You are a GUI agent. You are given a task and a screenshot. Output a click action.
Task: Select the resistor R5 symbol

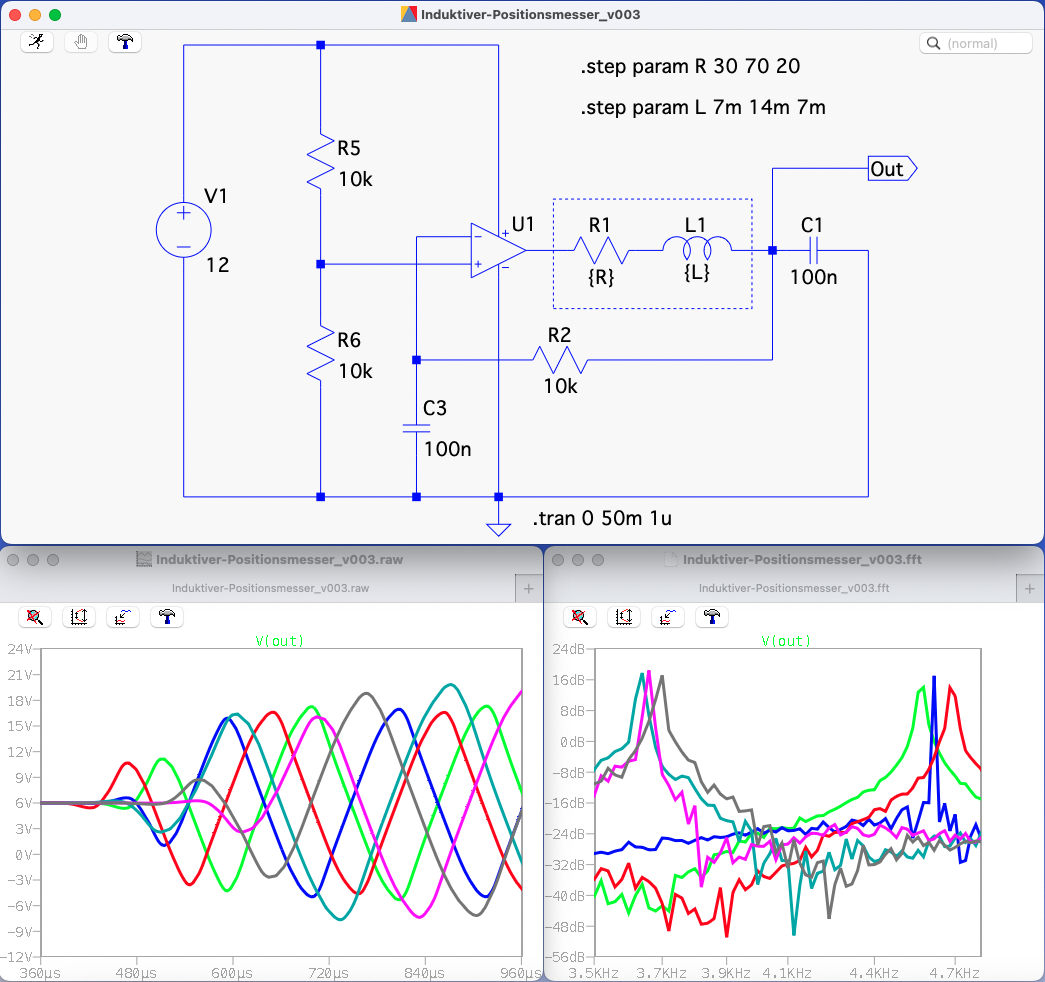(x=321, y=162)
